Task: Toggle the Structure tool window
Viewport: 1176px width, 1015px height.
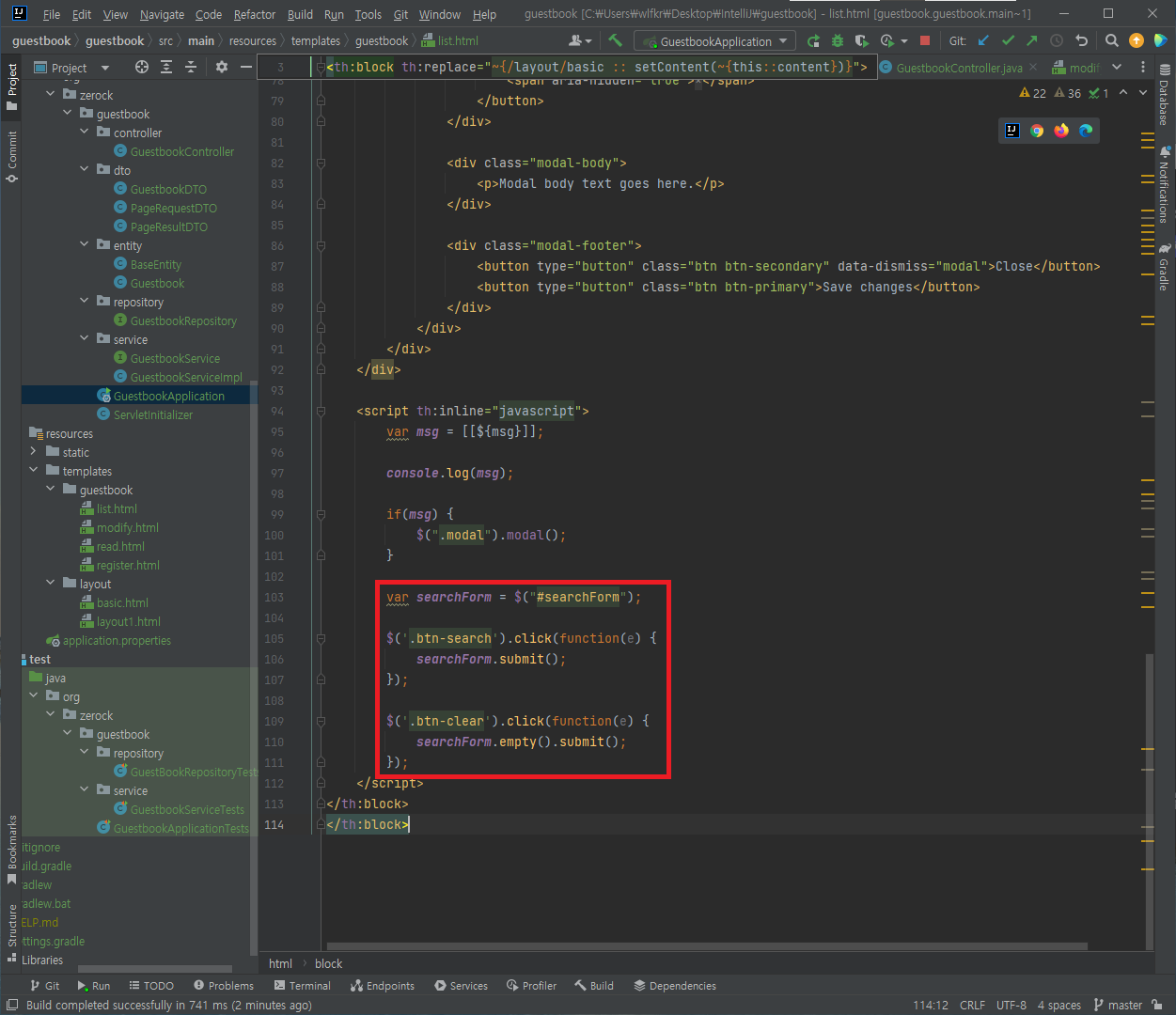Action: 12,933
